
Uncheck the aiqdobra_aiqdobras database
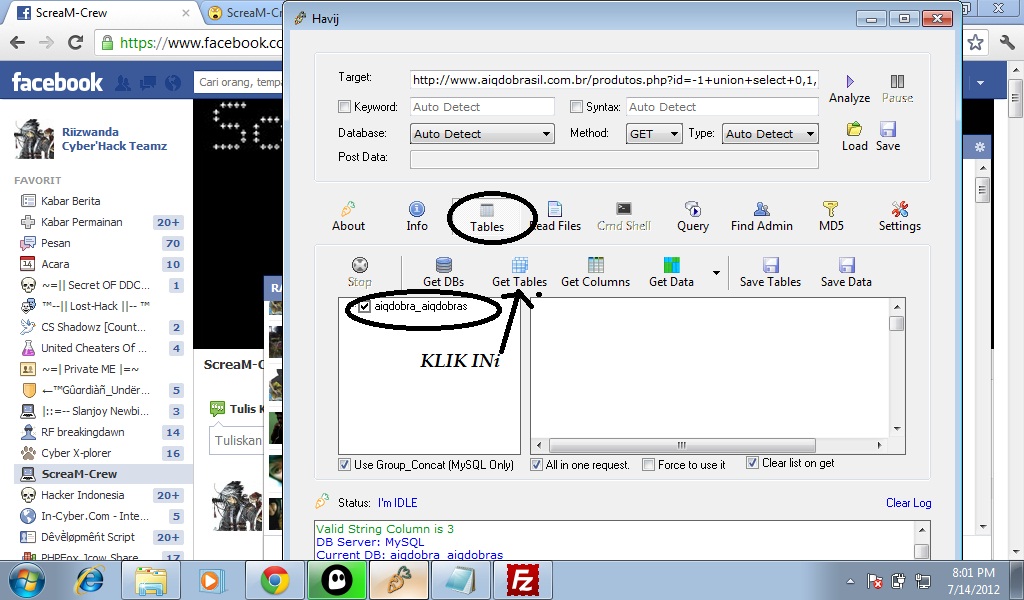click(364, 306)
